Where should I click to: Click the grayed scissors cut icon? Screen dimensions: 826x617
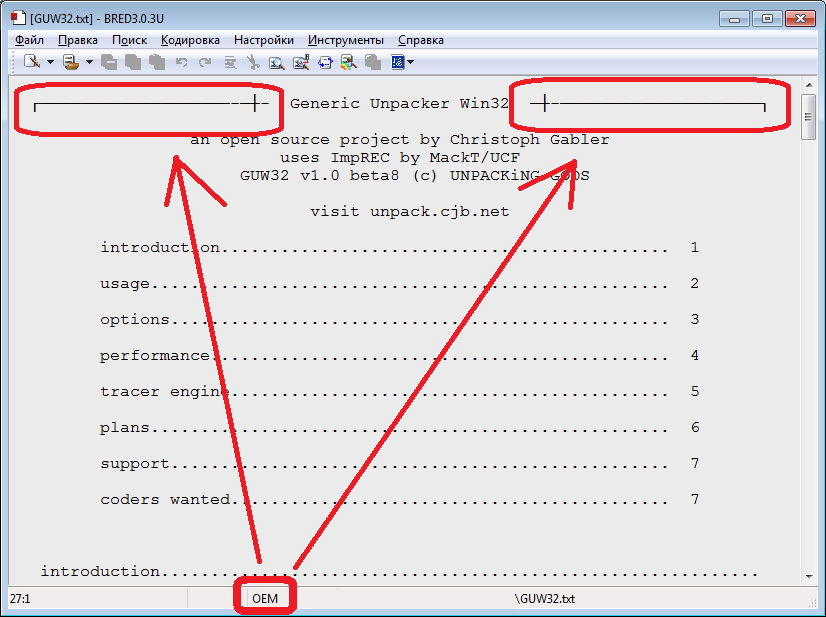[x=253, y=62]
